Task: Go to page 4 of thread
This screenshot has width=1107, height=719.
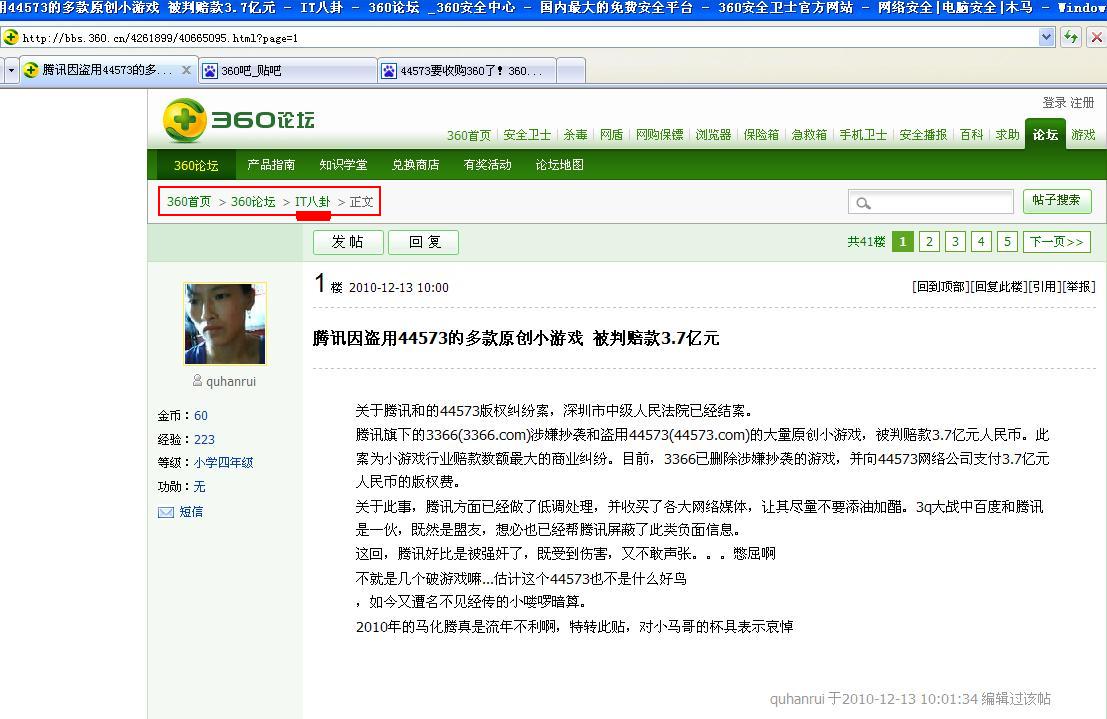Action: point(981,242)
